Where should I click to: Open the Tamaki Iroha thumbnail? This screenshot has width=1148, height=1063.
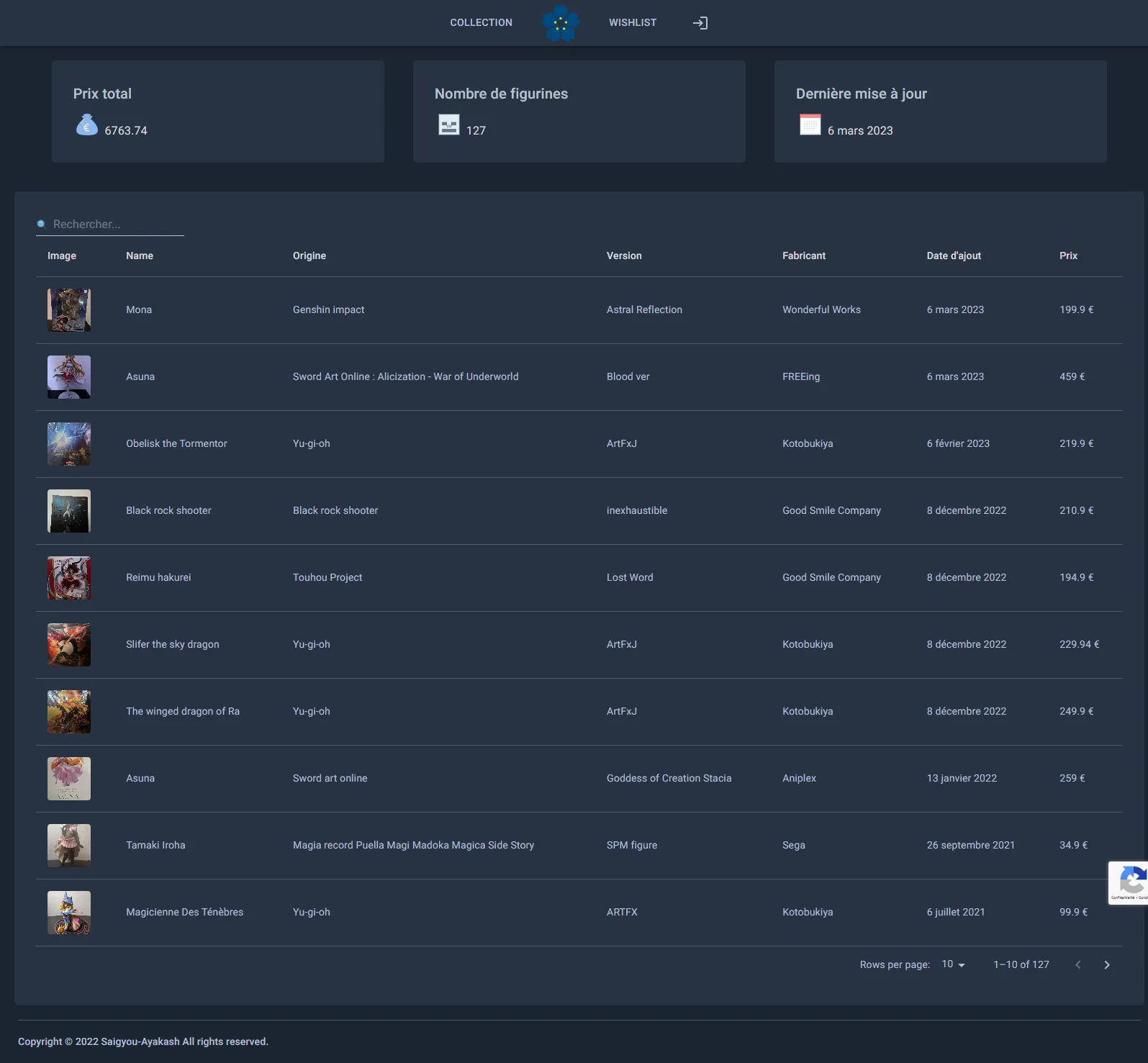[69, 846]
